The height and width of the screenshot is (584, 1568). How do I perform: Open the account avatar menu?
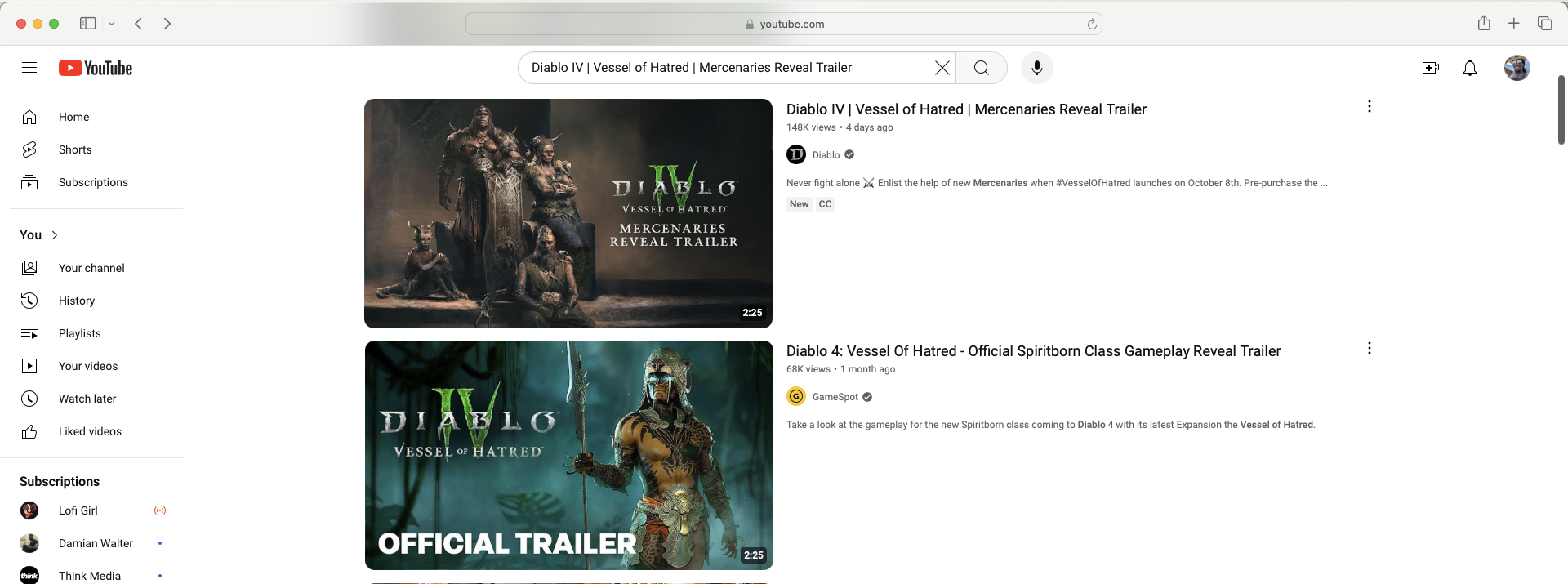coord(1517,68)
